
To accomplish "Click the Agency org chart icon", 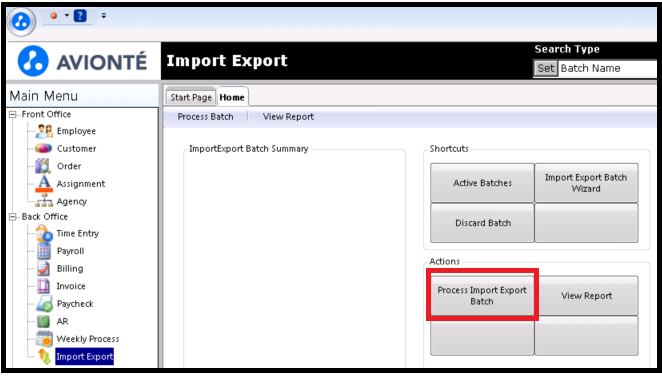I will coord(44,201).
